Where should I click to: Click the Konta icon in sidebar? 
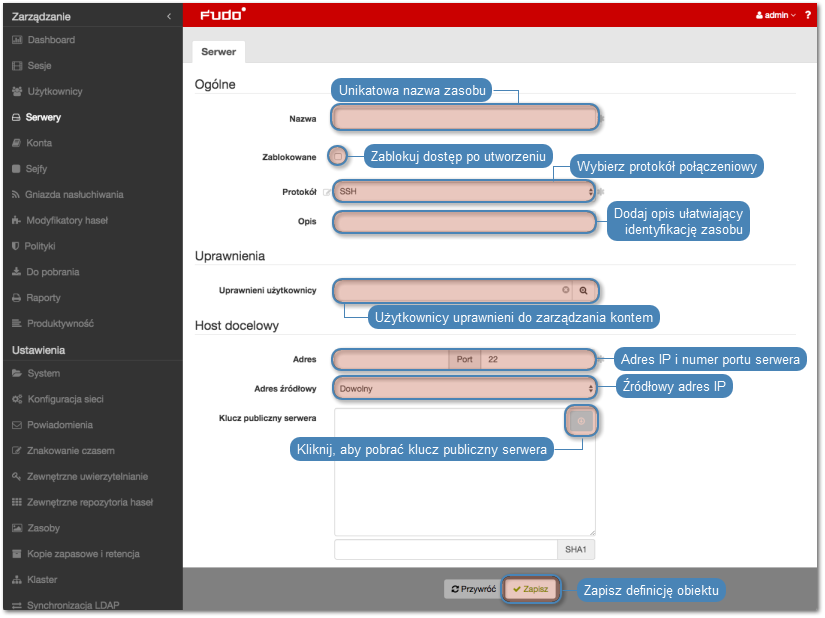pos(16,143)
